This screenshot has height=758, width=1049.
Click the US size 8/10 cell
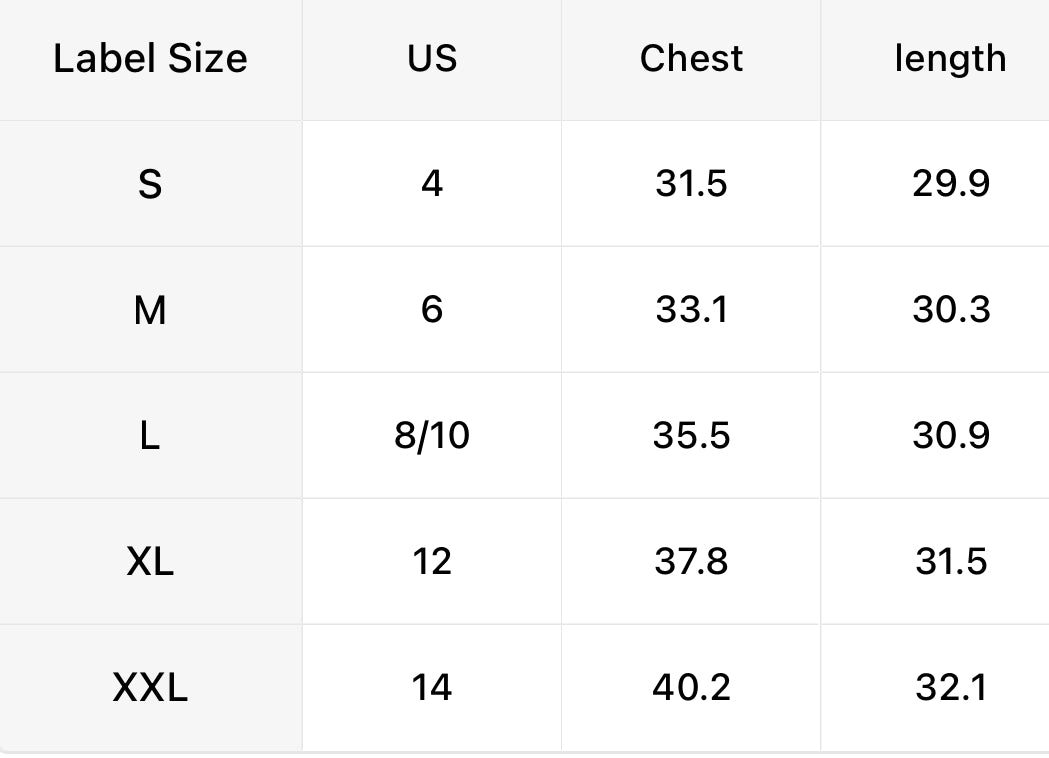[x=432, y=436]
